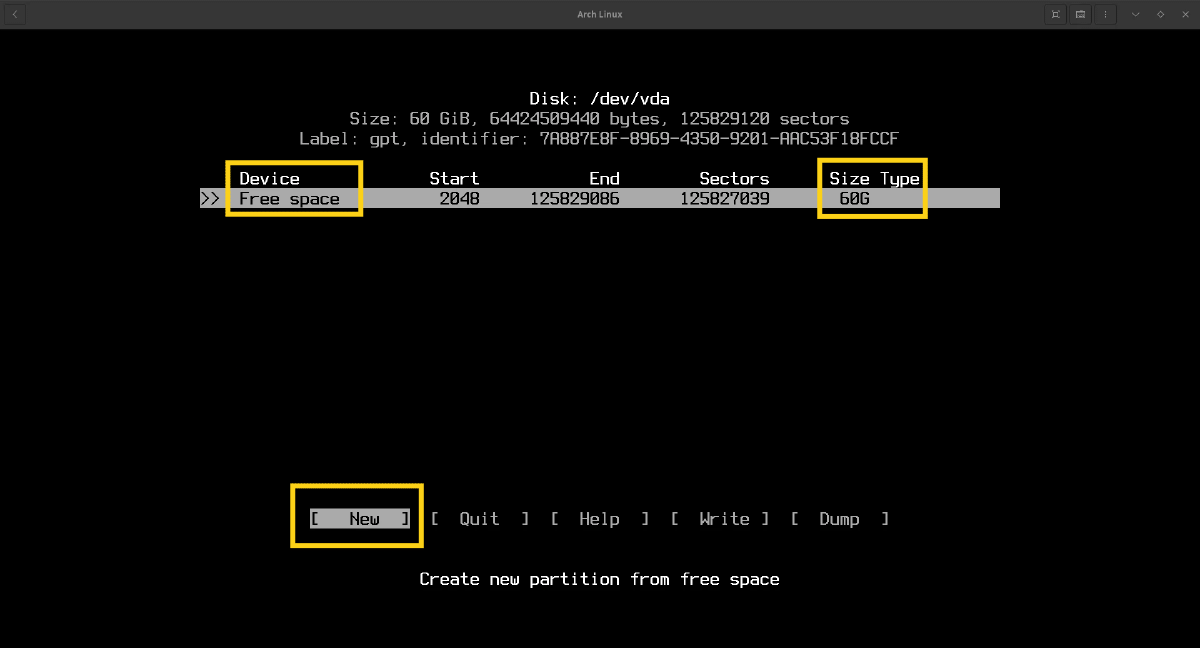
Task: Open the keyboard shortcuts sender icon
Action: (1081, 14)
